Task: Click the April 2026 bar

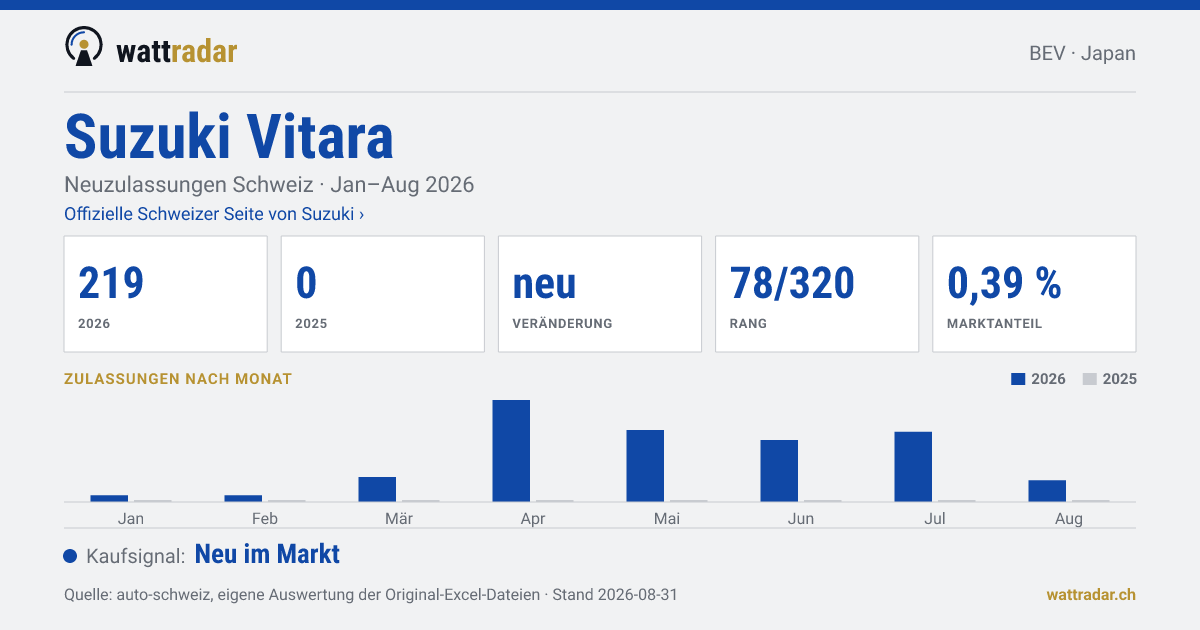Action: pos(511,451)
